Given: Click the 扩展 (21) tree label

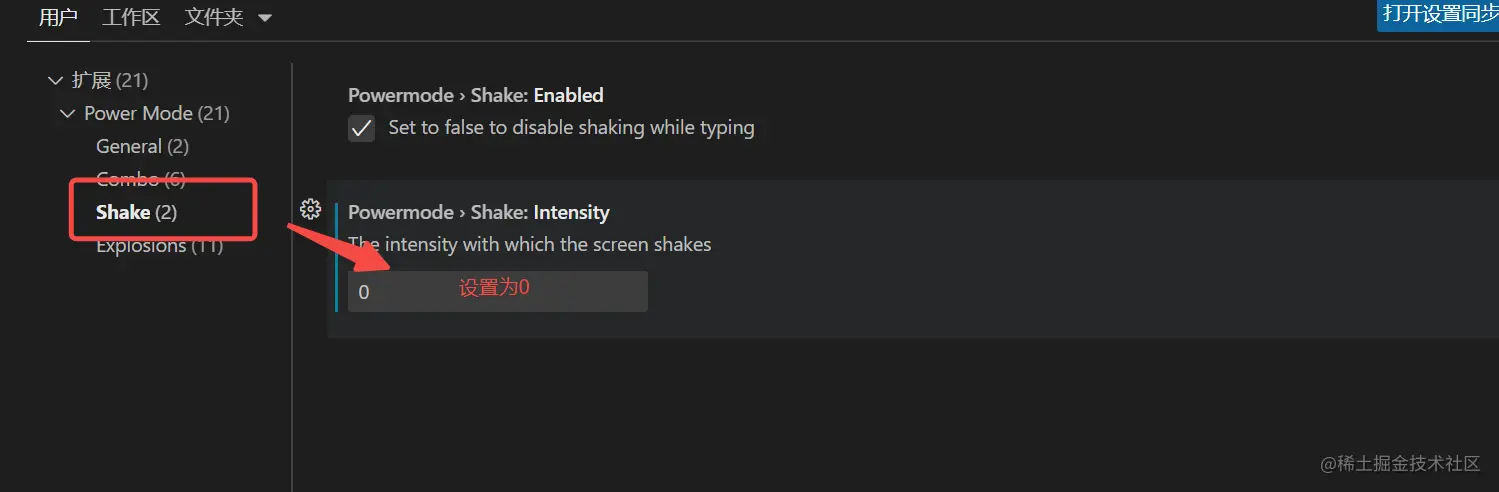Looking at the screenshot, I should 110,80.
